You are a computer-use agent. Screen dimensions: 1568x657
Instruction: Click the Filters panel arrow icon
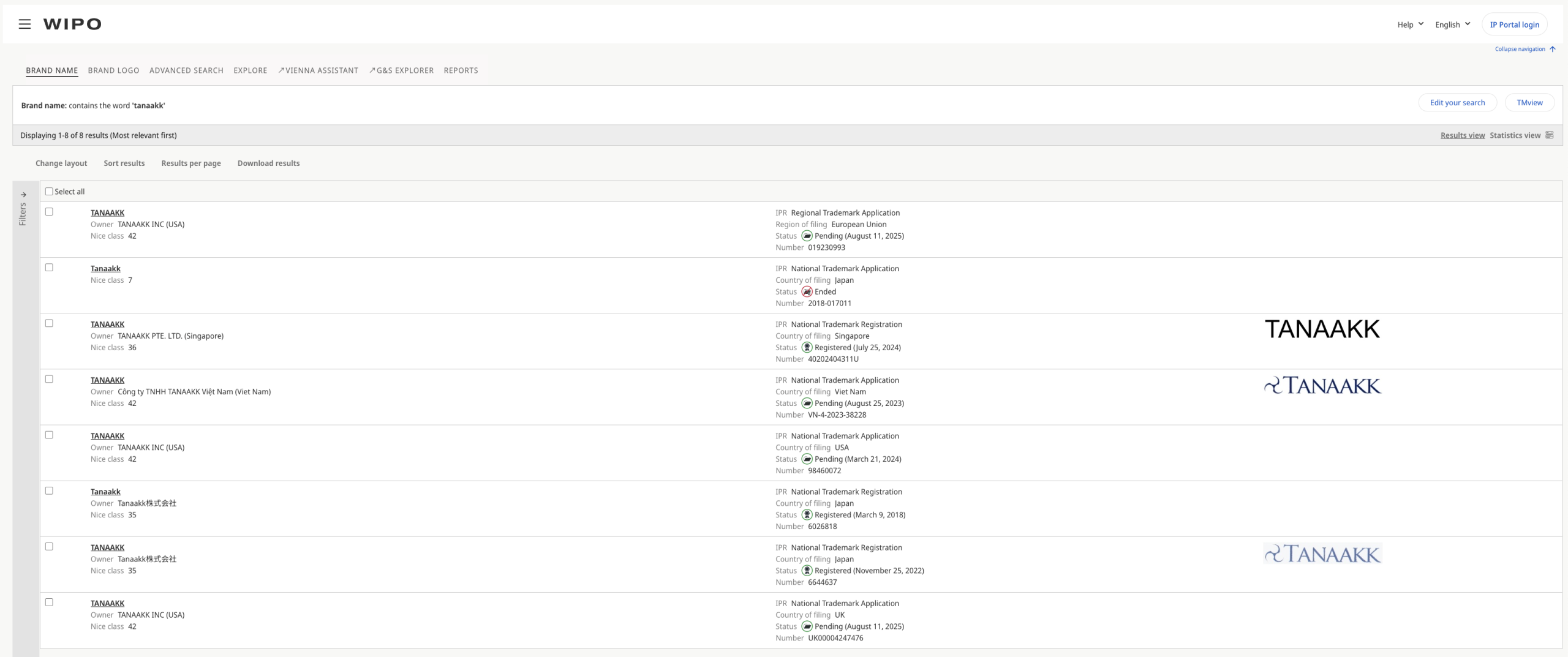(x=23, y=195)
